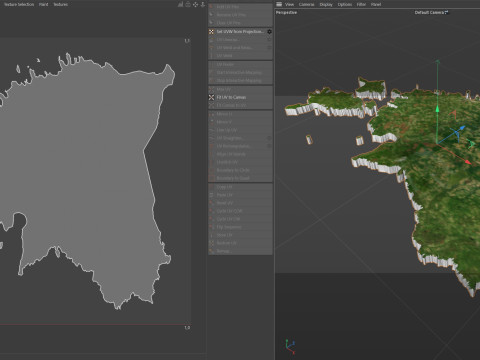
Task: Click the red X axis arrow handle
Action: point(468,162)
